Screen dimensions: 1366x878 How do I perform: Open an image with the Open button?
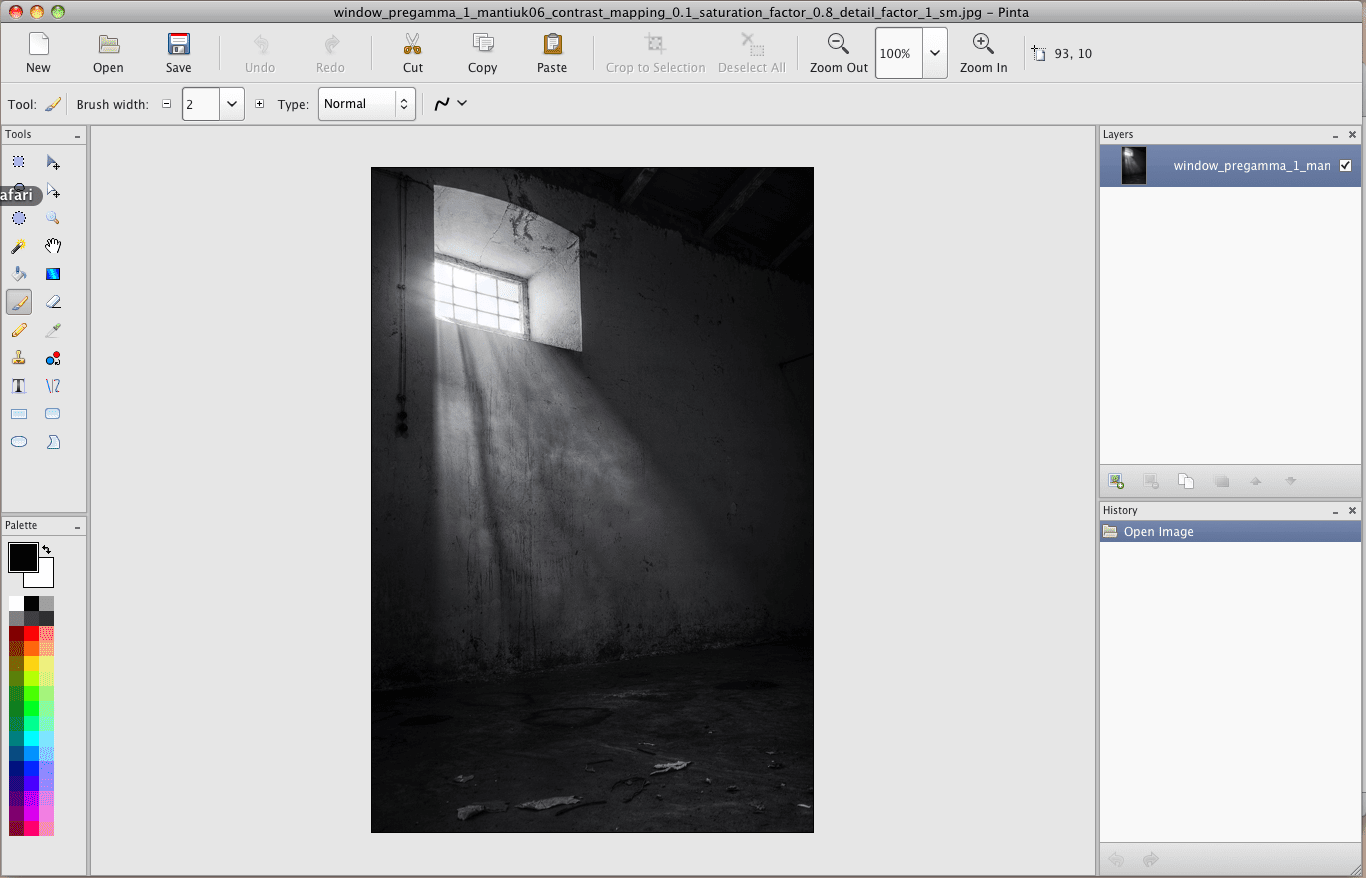click(x=108, y=53)
